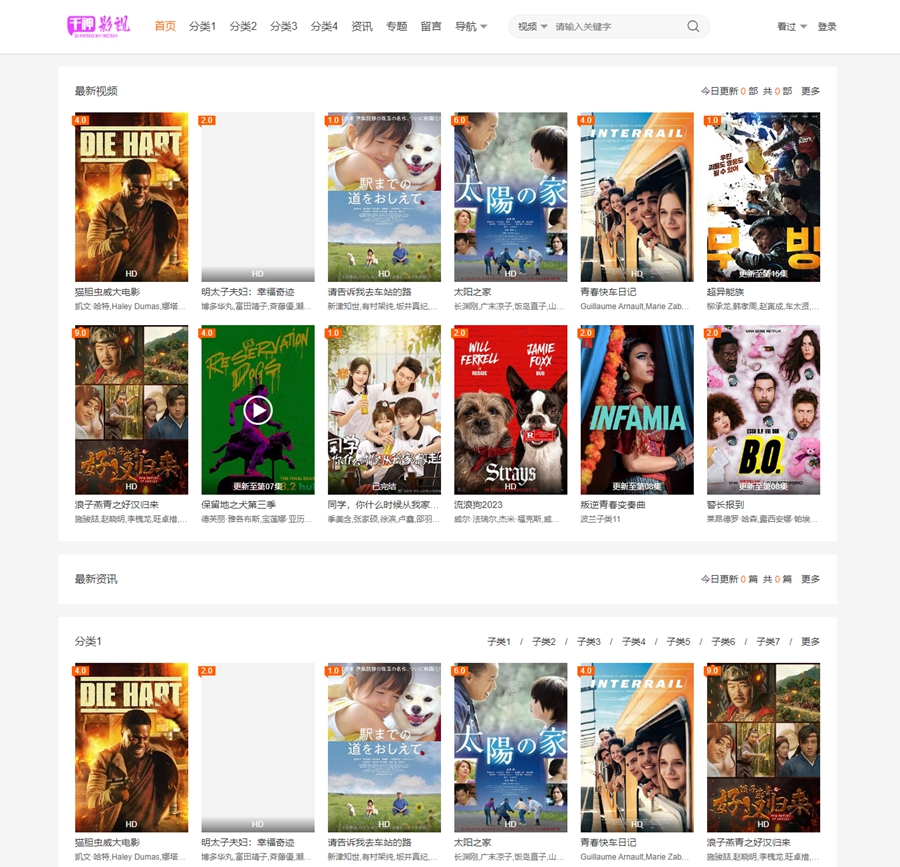This screenshot has height=867, width=900.
Task: Select the 子类3 subcategory link
Action: [x=588, y=641]
